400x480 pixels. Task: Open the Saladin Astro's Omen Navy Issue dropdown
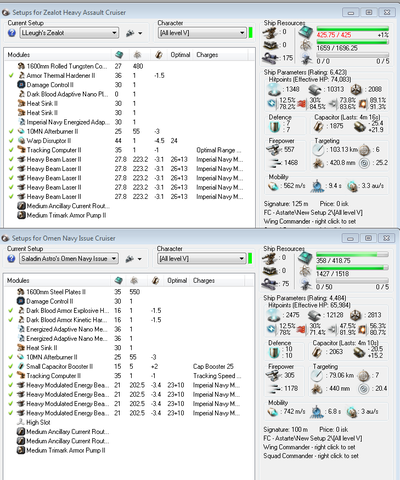(68, 259)
